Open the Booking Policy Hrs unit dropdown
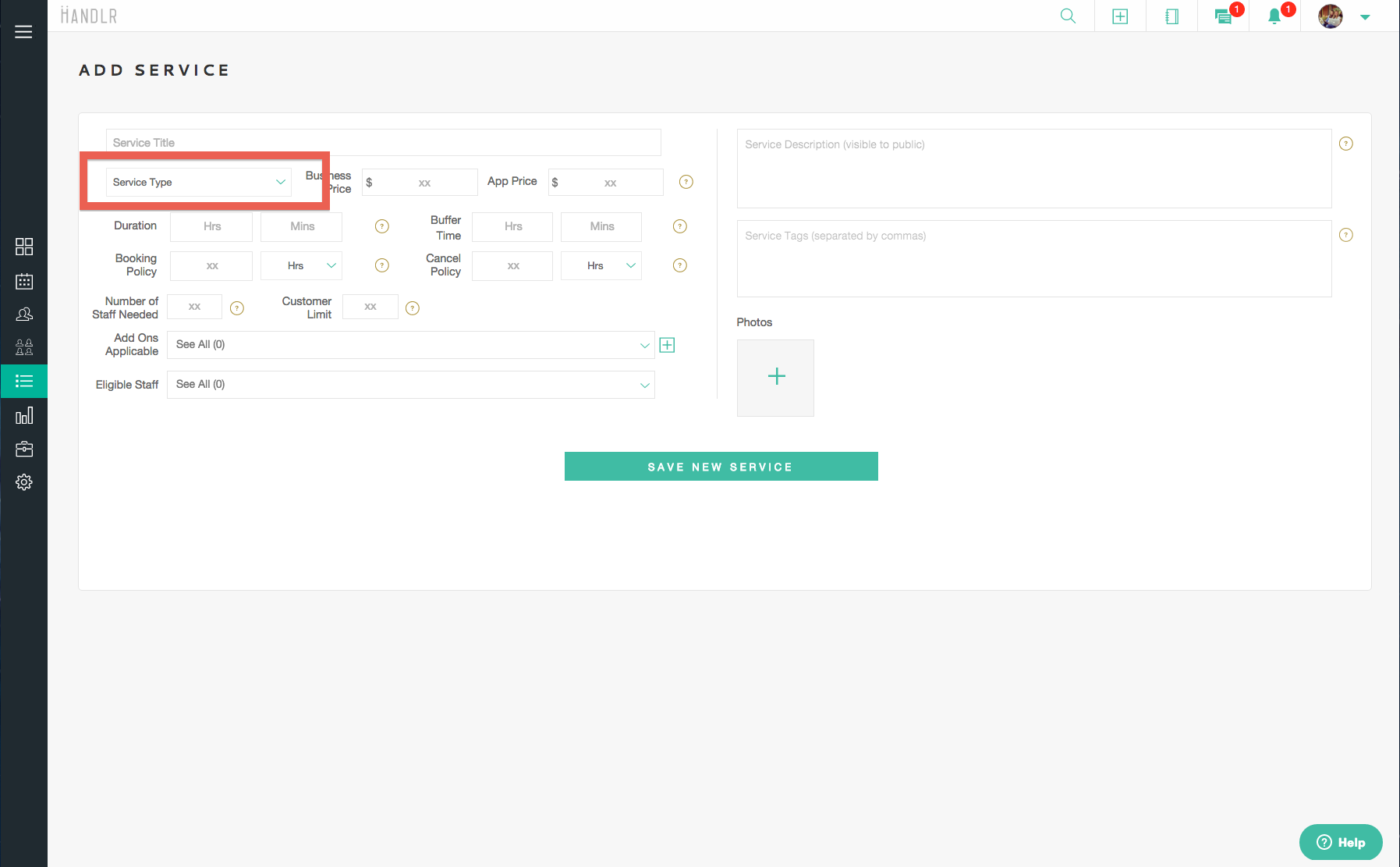The height and width of the screenshot is (867, 1400). coord(302,266)
